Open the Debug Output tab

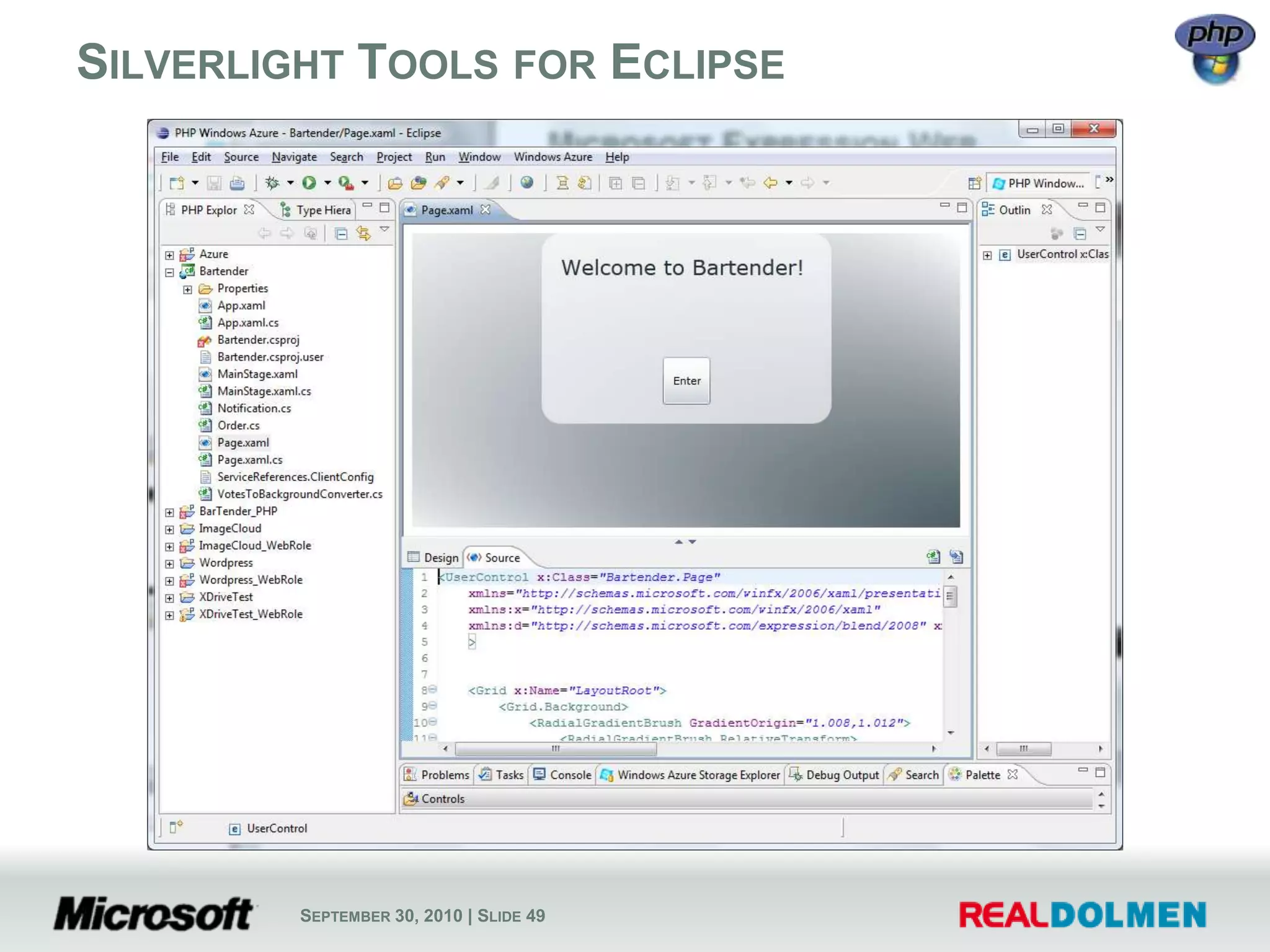coord(834,774)
